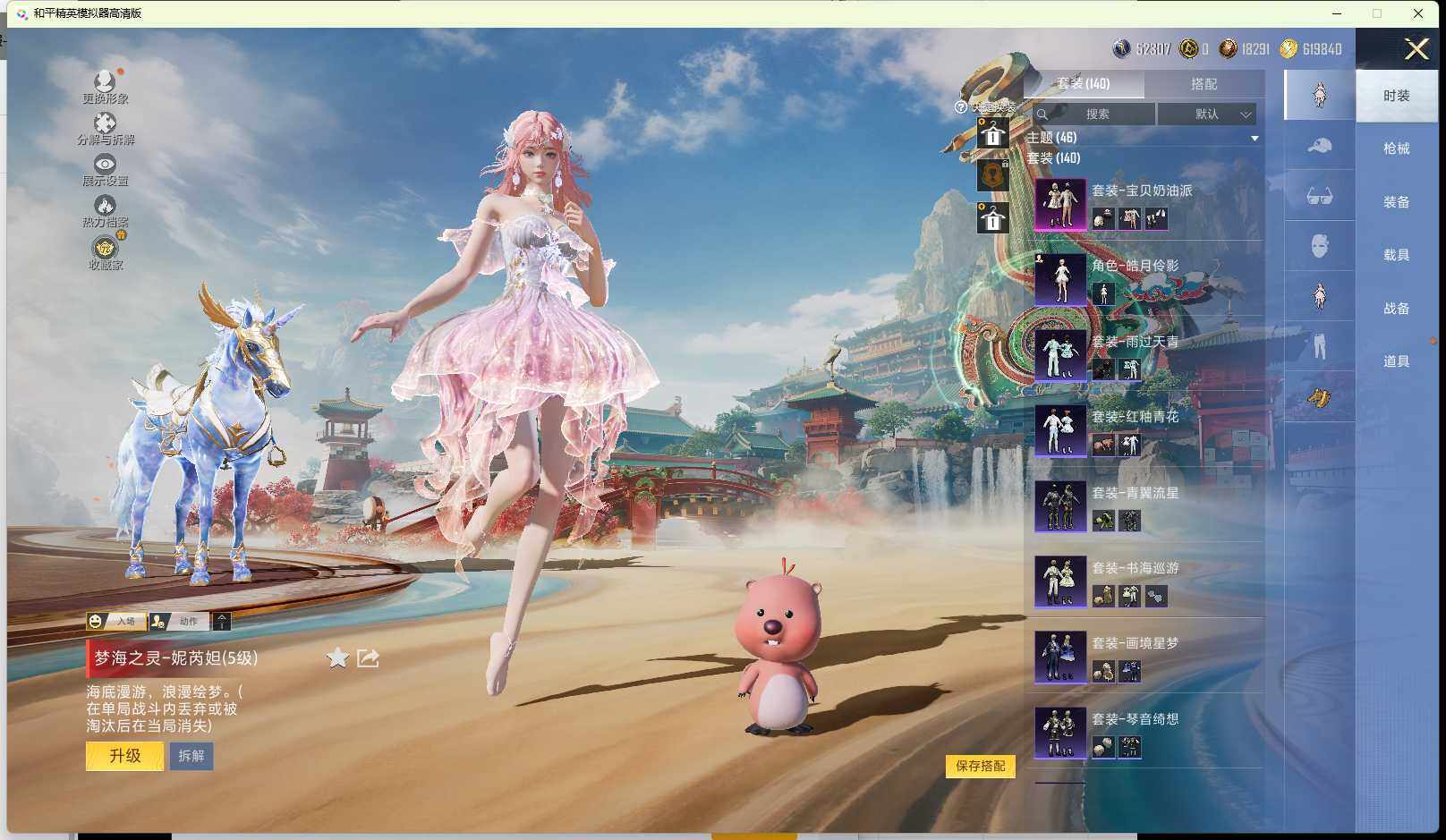1446x840 pixels.
Task: Expand the up-arrow next to 动作
Action: click(222, 621)
